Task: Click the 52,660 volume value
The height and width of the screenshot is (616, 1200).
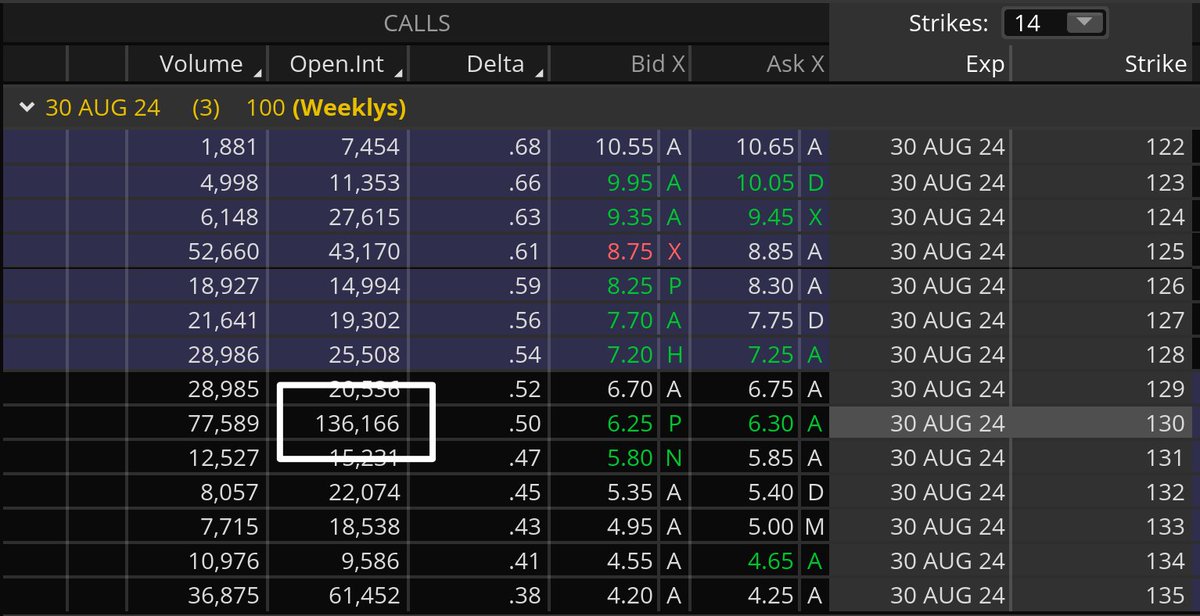Action: point(222,252)
